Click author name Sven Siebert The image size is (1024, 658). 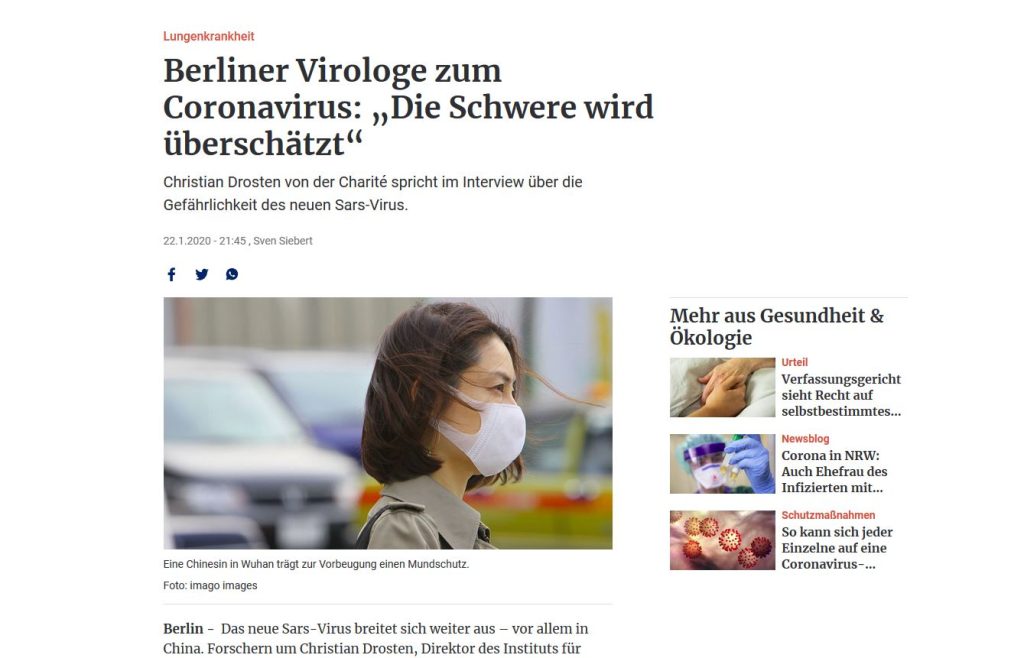(x=283, y=241)
